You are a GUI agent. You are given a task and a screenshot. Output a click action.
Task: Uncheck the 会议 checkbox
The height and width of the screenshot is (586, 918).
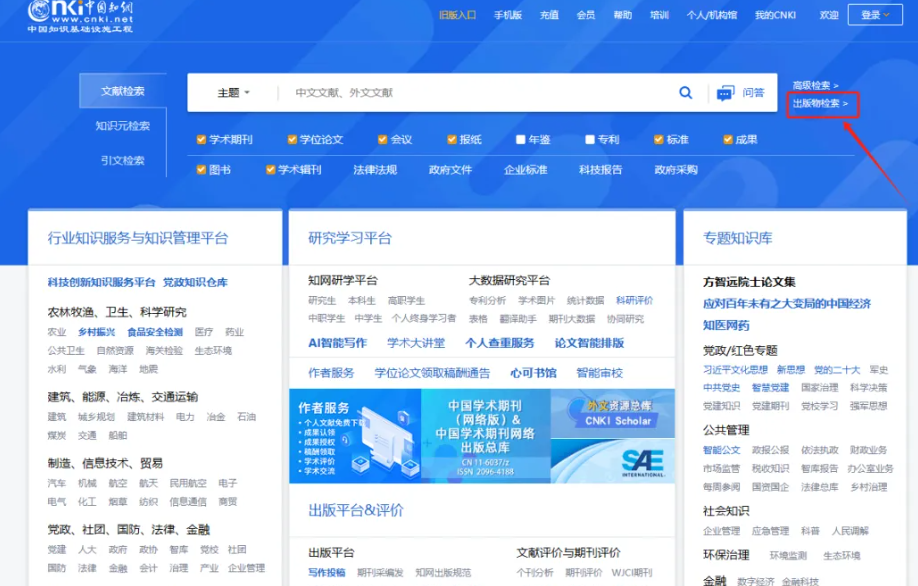[x=382, y=139]
